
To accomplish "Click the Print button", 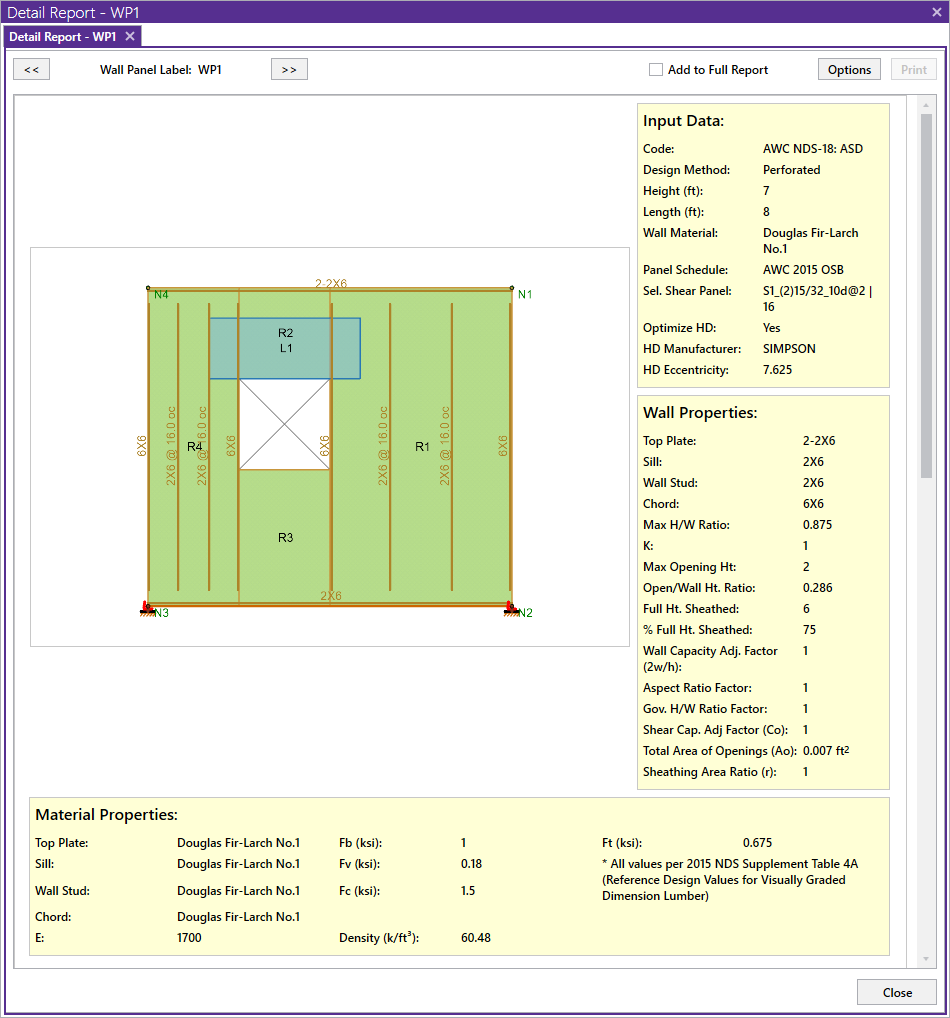I will coord(913,69).
